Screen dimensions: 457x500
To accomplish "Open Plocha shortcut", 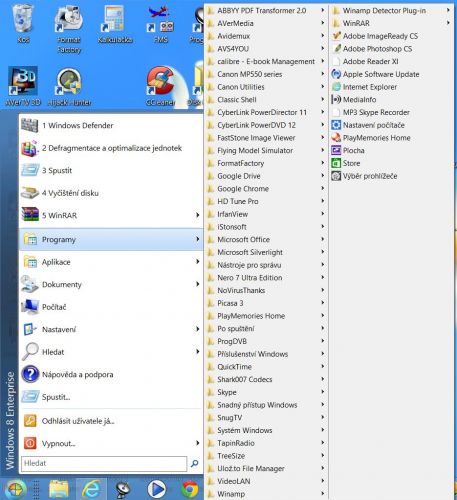I will pyautogui.click(x=390, y=150).
